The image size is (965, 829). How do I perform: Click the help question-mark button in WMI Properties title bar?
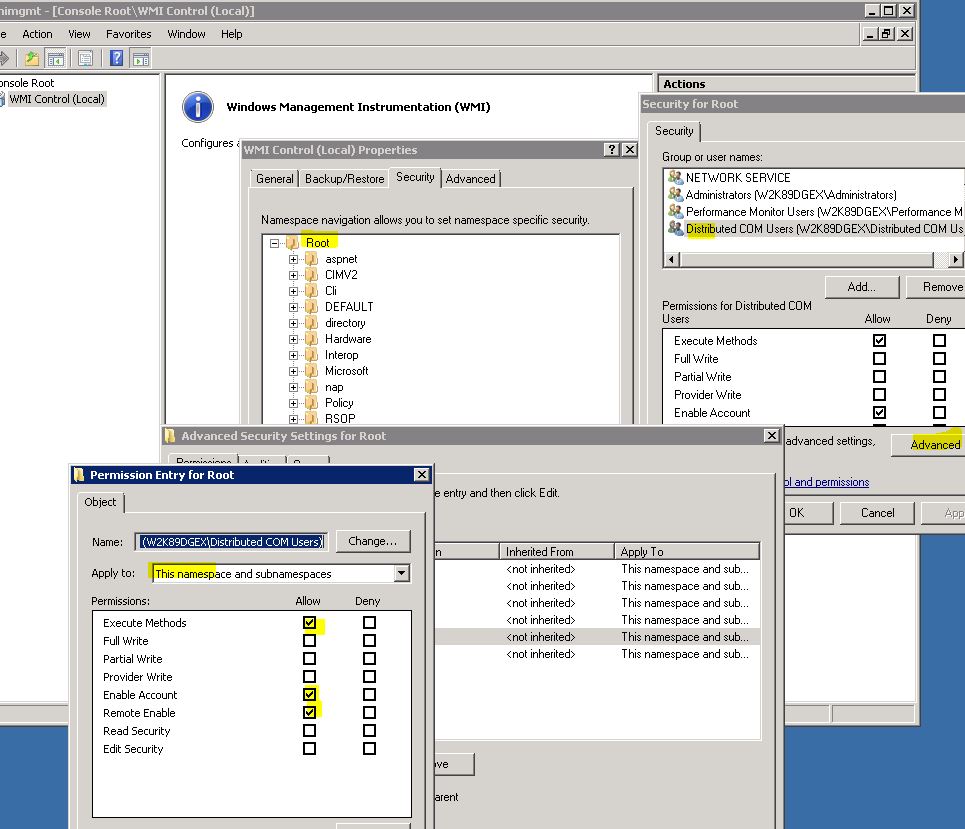611,150
